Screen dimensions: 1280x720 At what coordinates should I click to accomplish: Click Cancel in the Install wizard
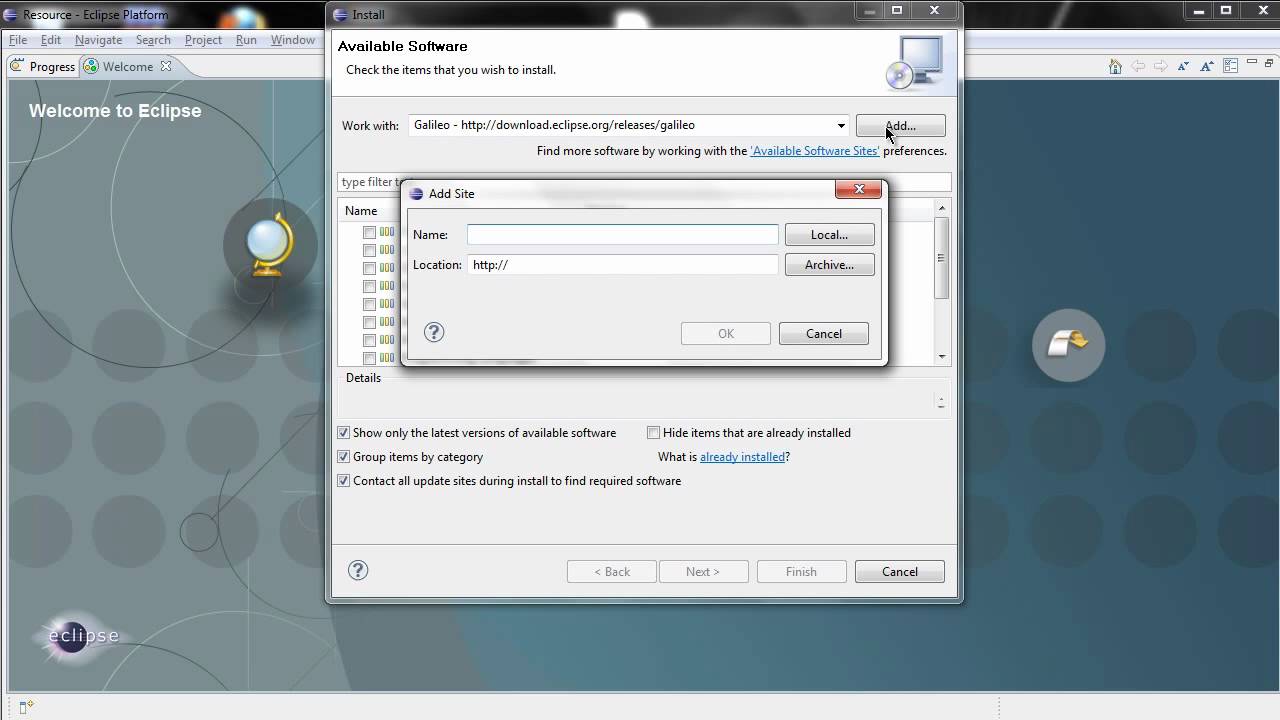pyautogui.click(x=900, y=572)
